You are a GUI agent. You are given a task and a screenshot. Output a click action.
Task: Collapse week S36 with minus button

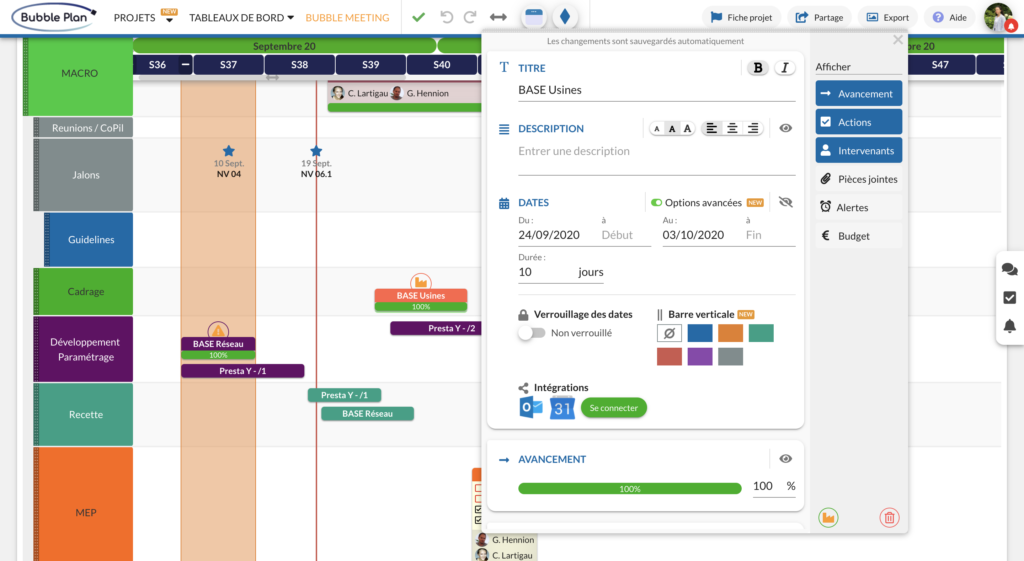click(x=185, y=65)
